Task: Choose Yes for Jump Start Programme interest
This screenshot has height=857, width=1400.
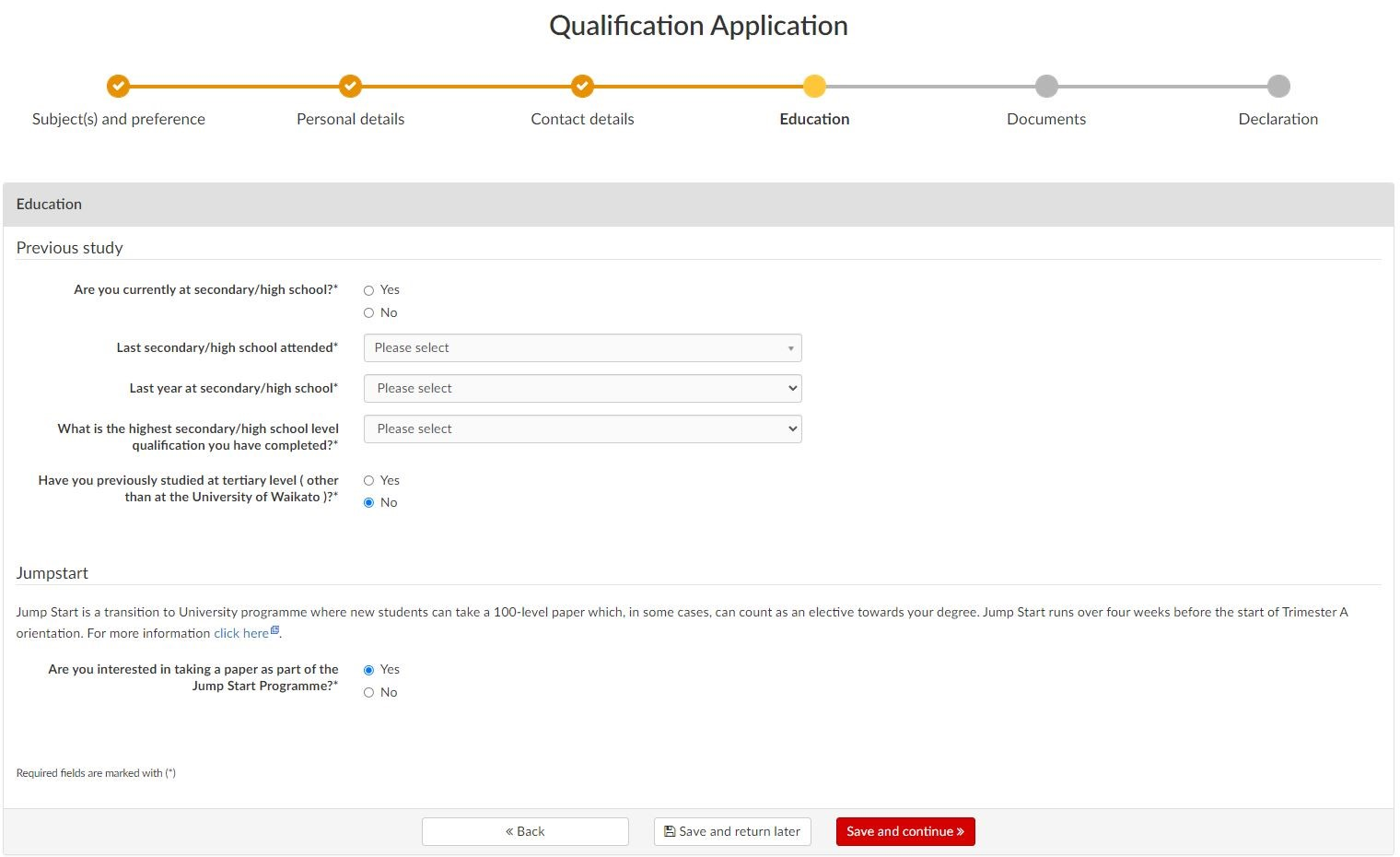Action: [368, 670]
